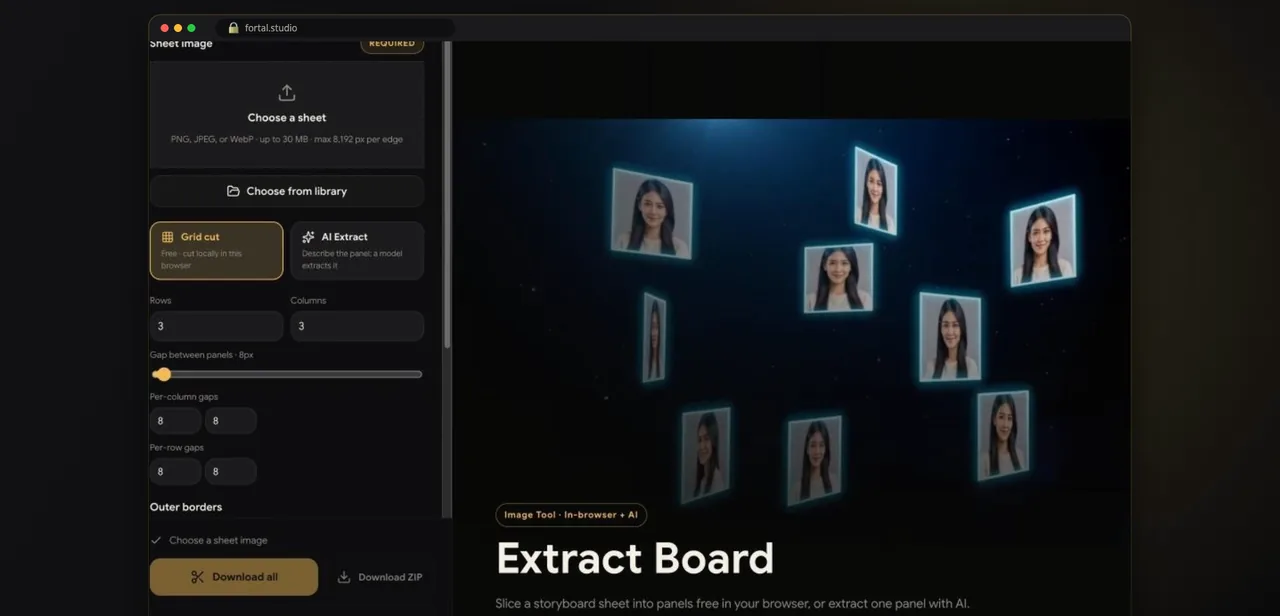Open the Choose from library button
This screenshot has height=616, width=1280.
[287, 191]
